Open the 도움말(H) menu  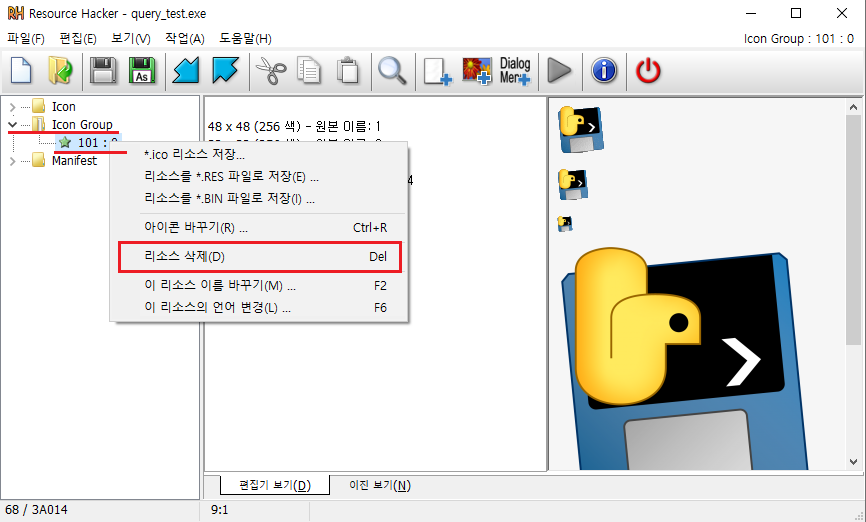(x=245, y=39)
